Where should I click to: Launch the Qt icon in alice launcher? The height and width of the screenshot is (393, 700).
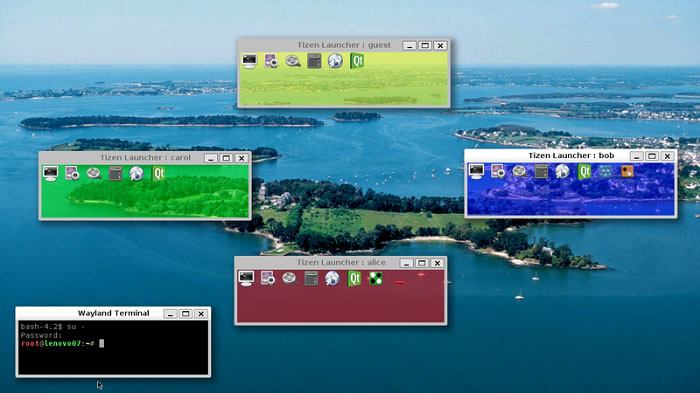tap(354, 278)
